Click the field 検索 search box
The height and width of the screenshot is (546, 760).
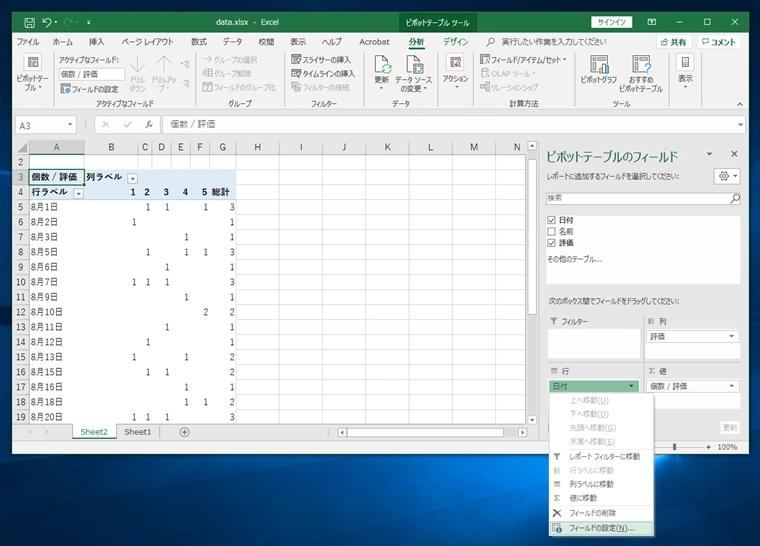pyautogui.click(x=638, y=198)
